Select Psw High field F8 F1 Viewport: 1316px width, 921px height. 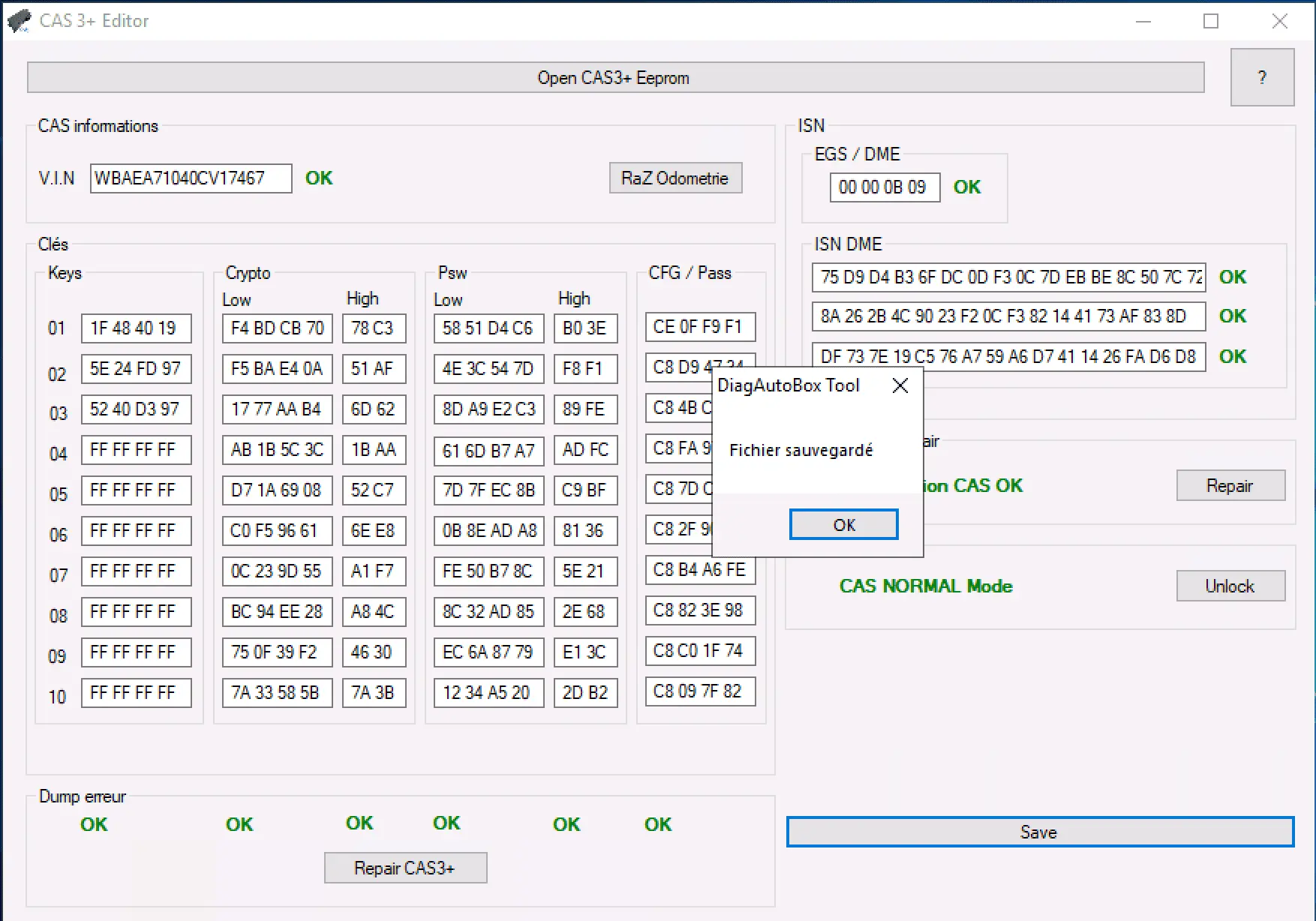(585, 368)
